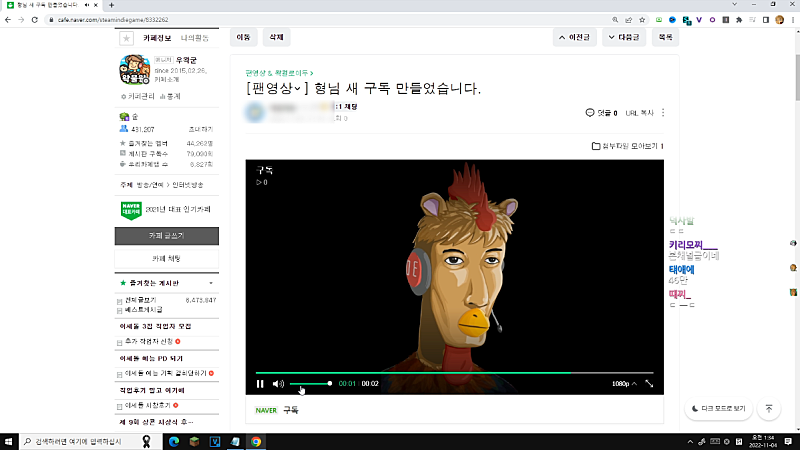Open the 통계 statistics chart link

click(170, 96)
